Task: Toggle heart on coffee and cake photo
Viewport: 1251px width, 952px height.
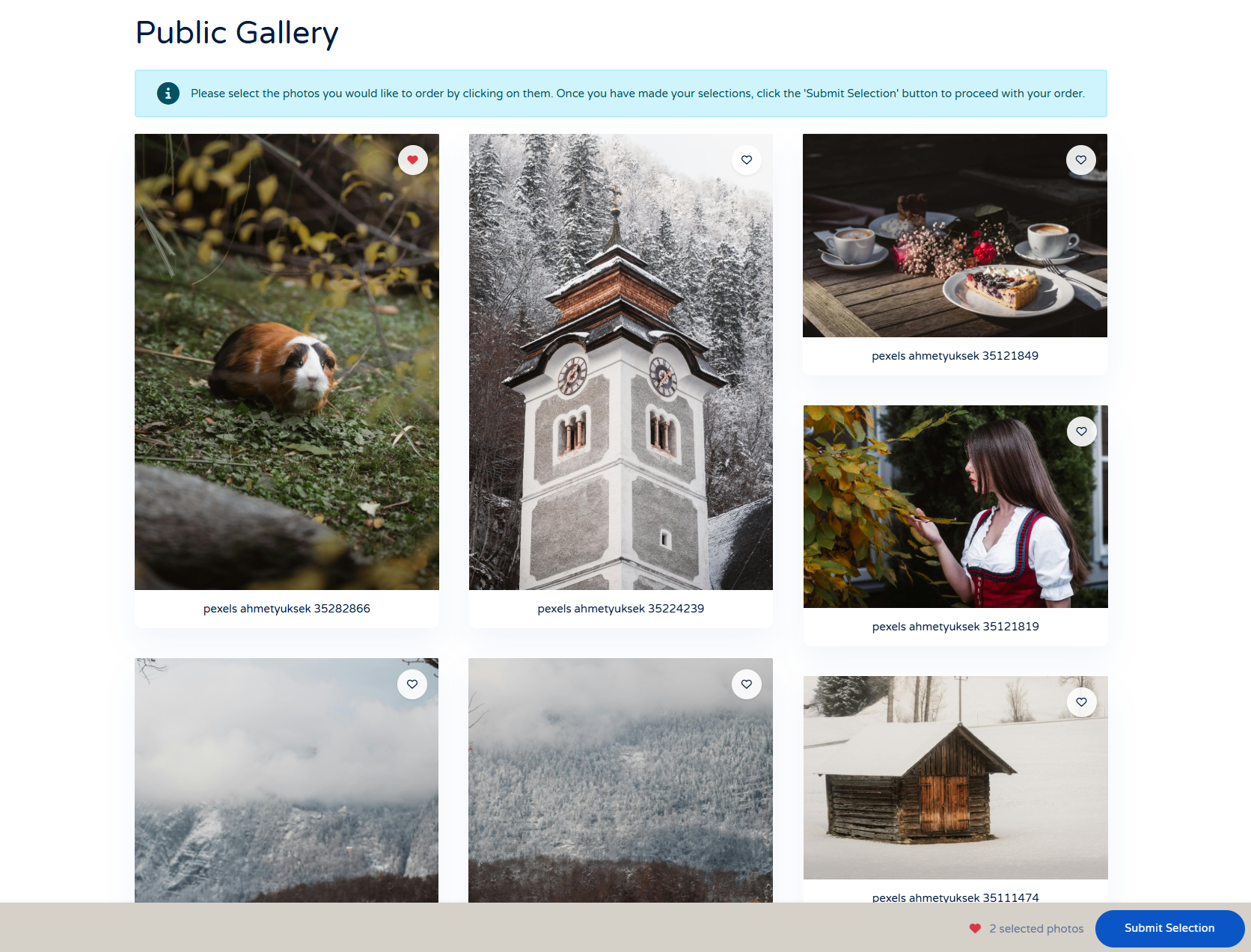Action: click(x=1081, y=160)
